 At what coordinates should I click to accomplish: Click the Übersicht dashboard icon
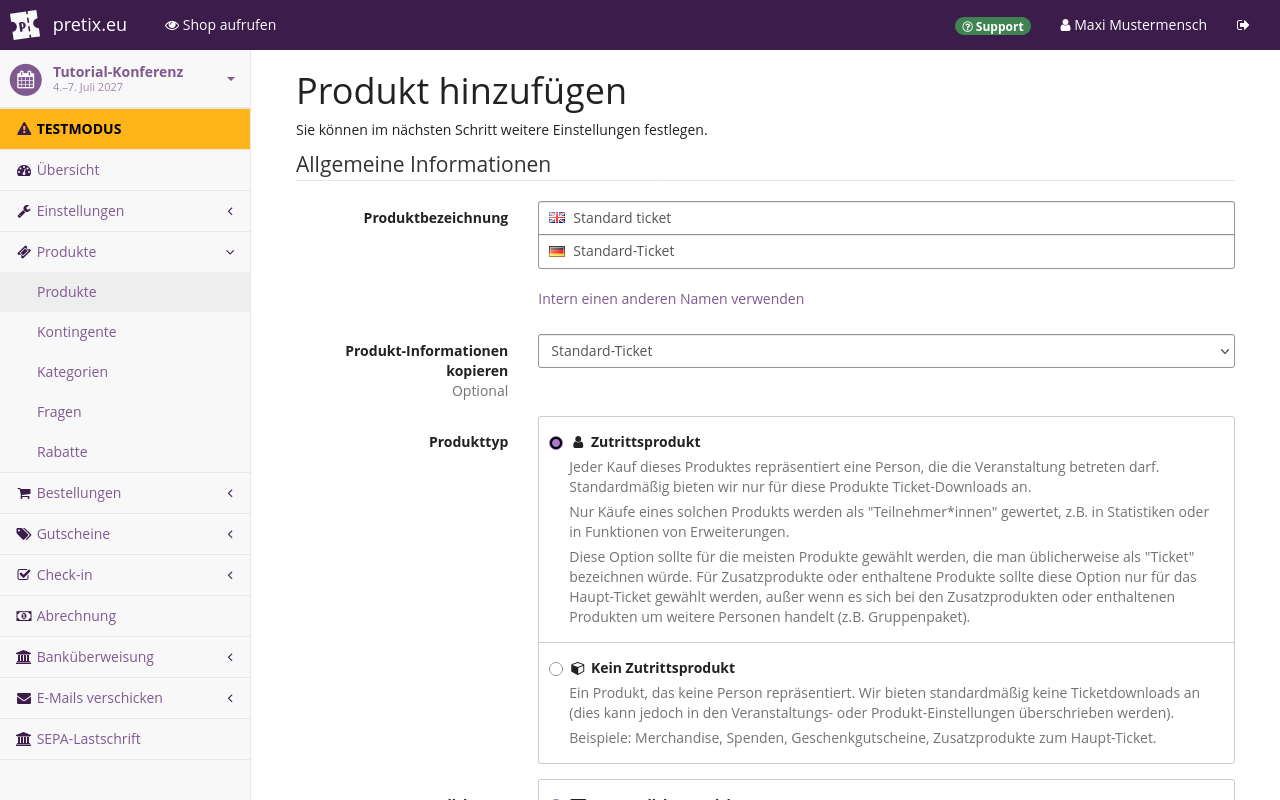(x=24, y=170)
